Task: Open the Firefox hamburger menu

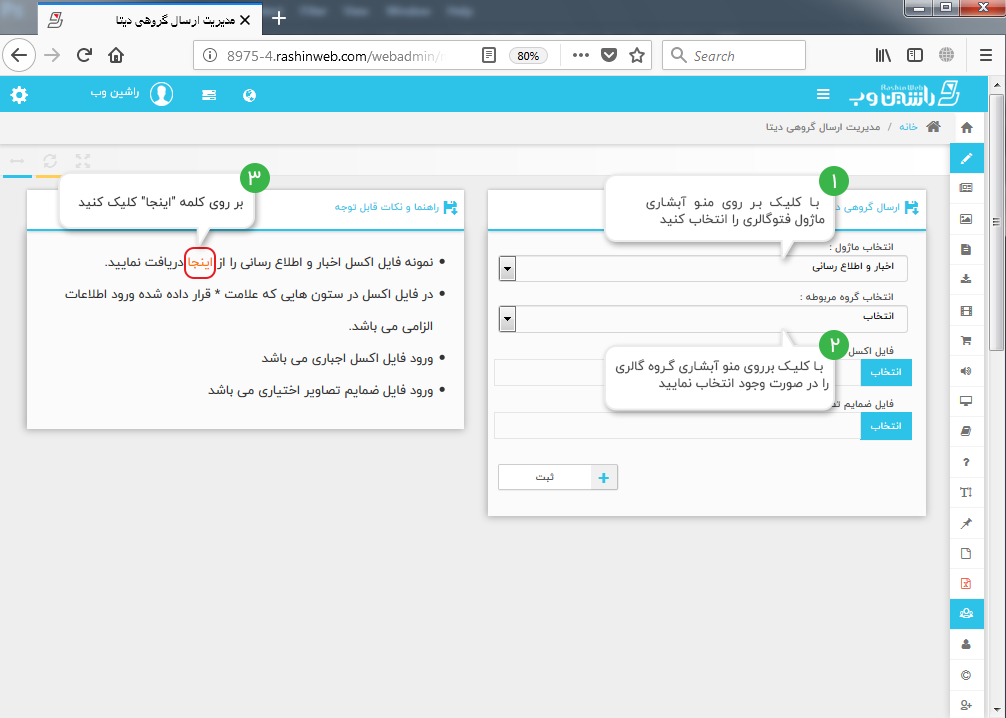Action: (986, 55)
